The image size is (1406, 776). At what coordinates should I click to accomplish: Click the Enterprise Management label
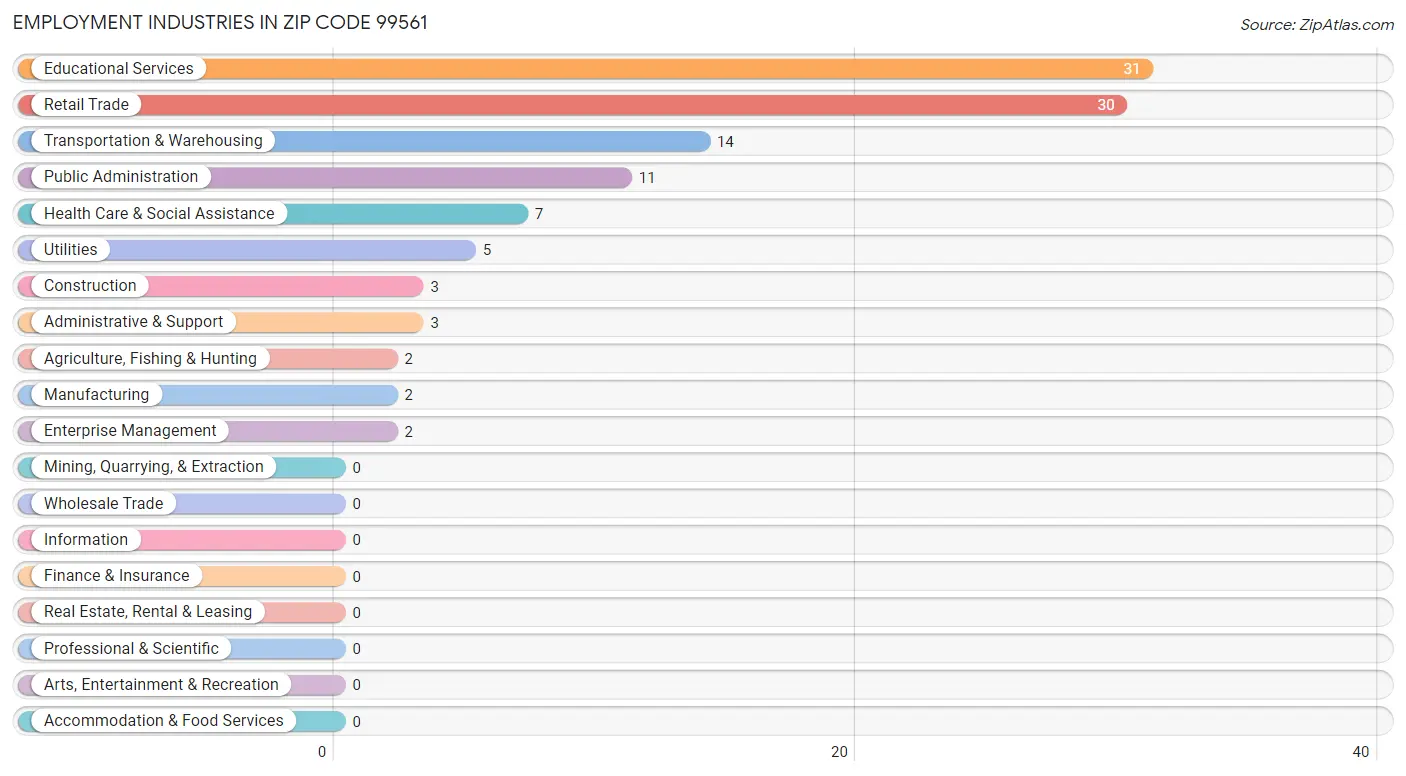point(130,431)
